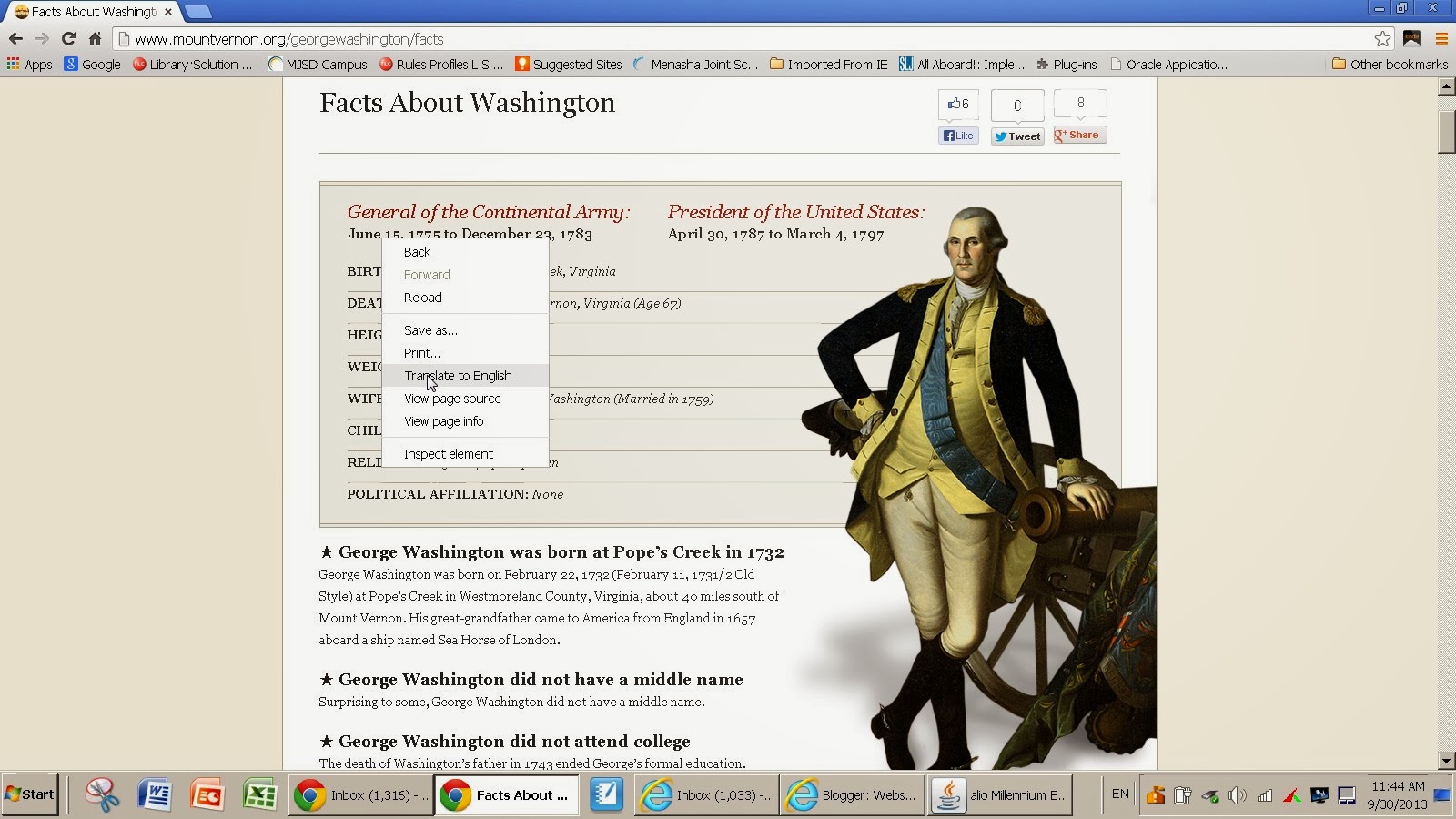Open the Suggested Sites bookmark
This screenshot has height=819, width=1456.
click(x=568, y=65)
